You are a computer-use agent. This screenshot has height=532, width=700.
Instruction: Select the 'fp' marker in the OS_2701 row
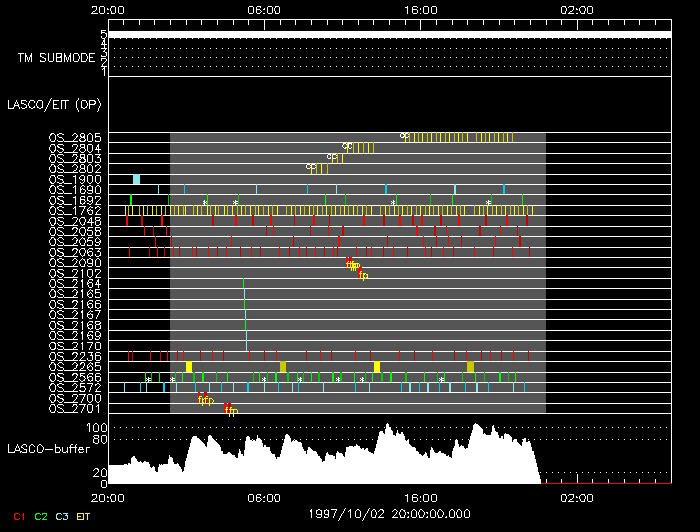pyautogui.click(x=230, y=409)
